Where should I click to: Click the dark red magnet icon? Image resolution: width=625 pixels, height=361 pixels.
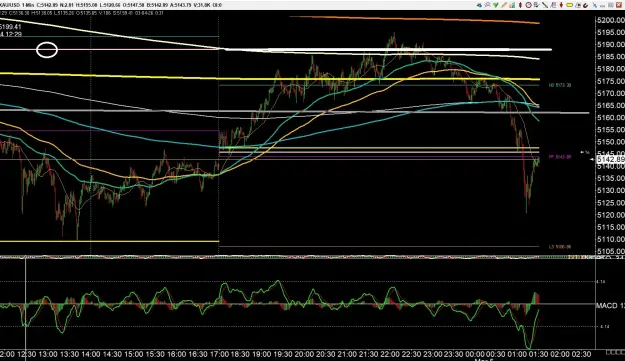pyautogui.click(x=586, y=5)
